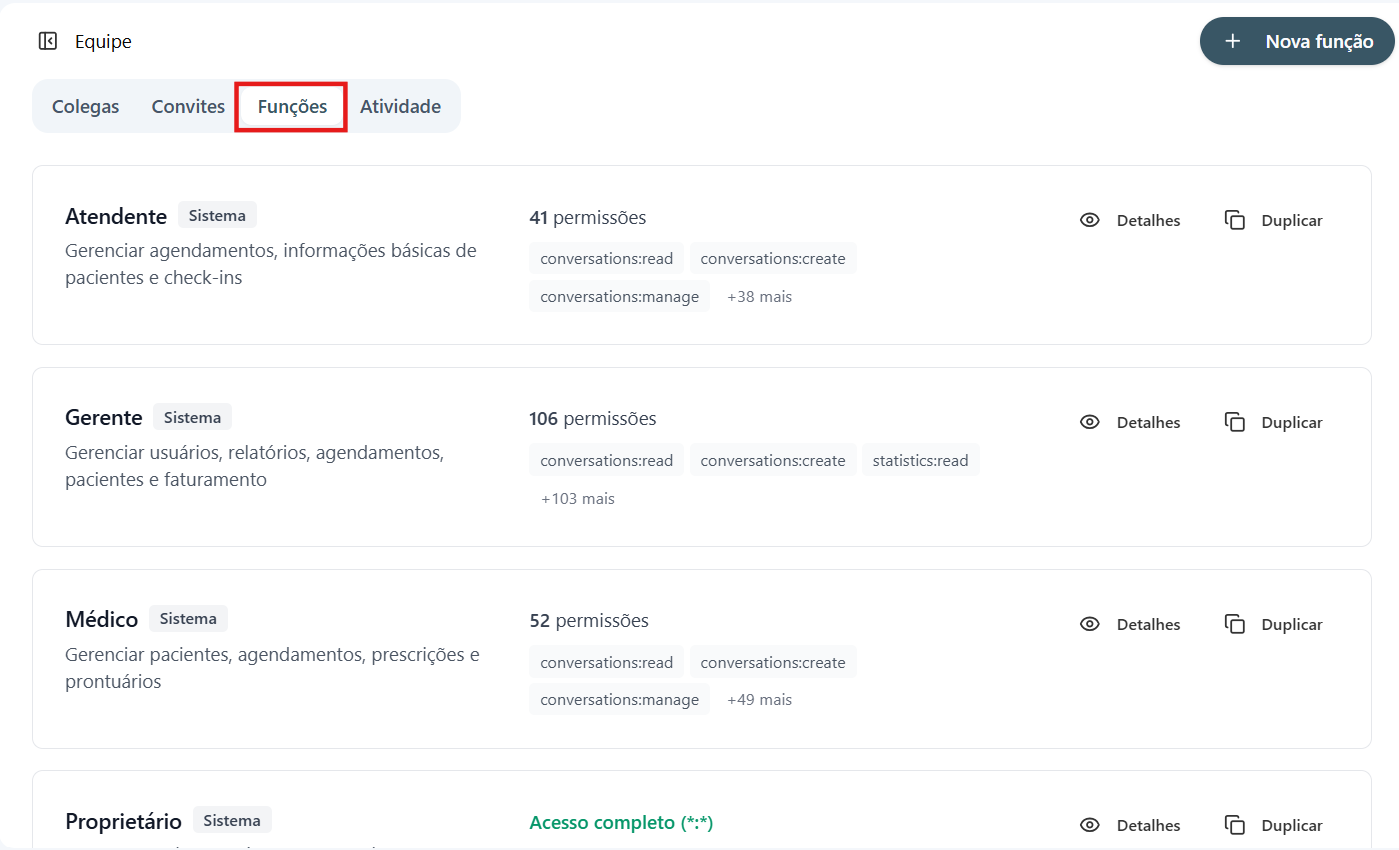Click the eye icon in Atendente row
The width and height of the screenshot is (1399, 850).
[1090, 220]
